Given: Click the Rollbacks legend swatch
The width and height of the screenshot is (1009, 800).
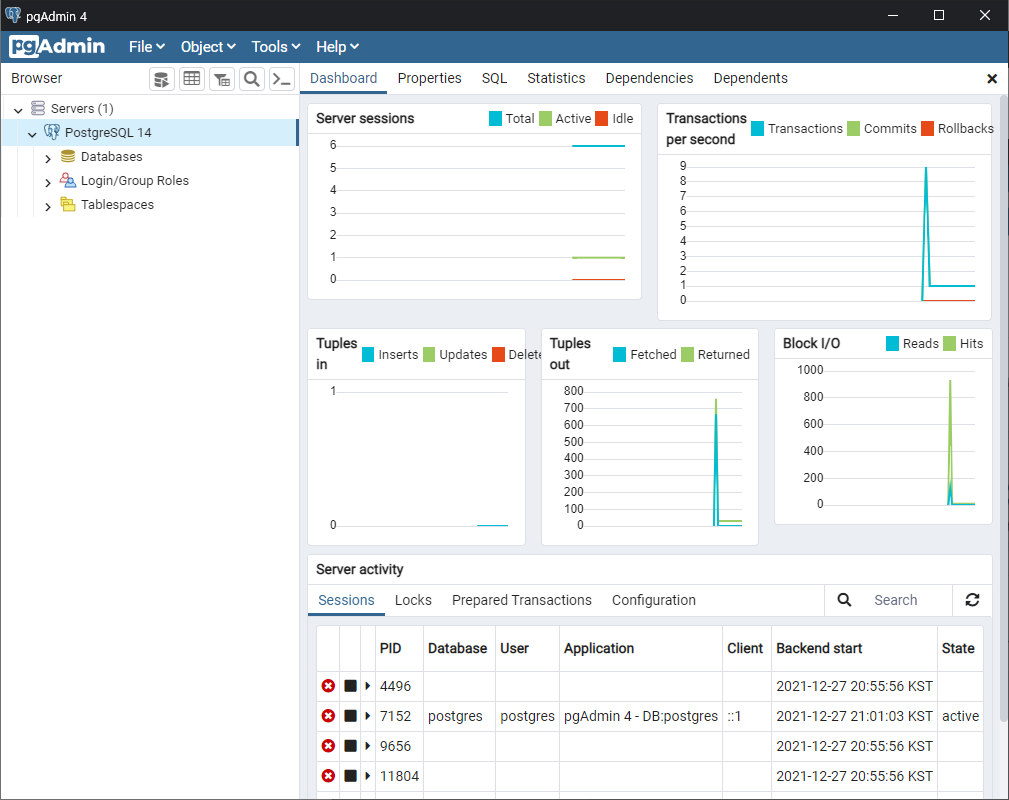Looking at the screenshot, I should click(x=927, y=128).
